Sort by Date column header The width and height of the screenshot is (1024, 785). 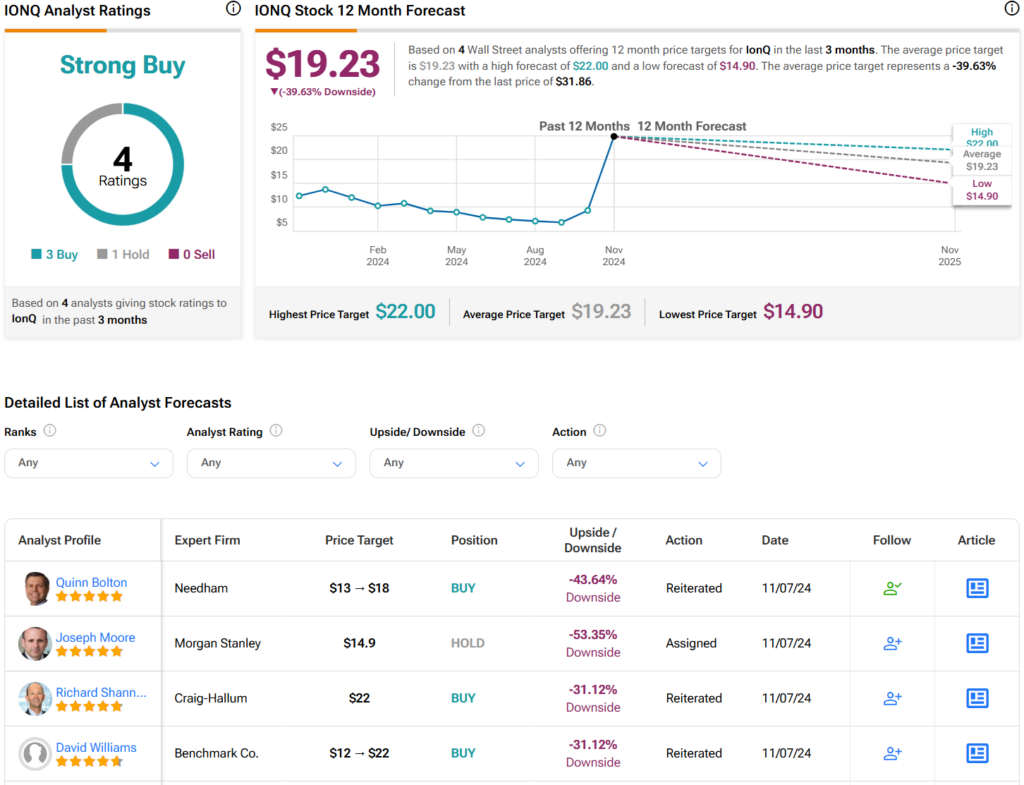click(x=775, y=540)
